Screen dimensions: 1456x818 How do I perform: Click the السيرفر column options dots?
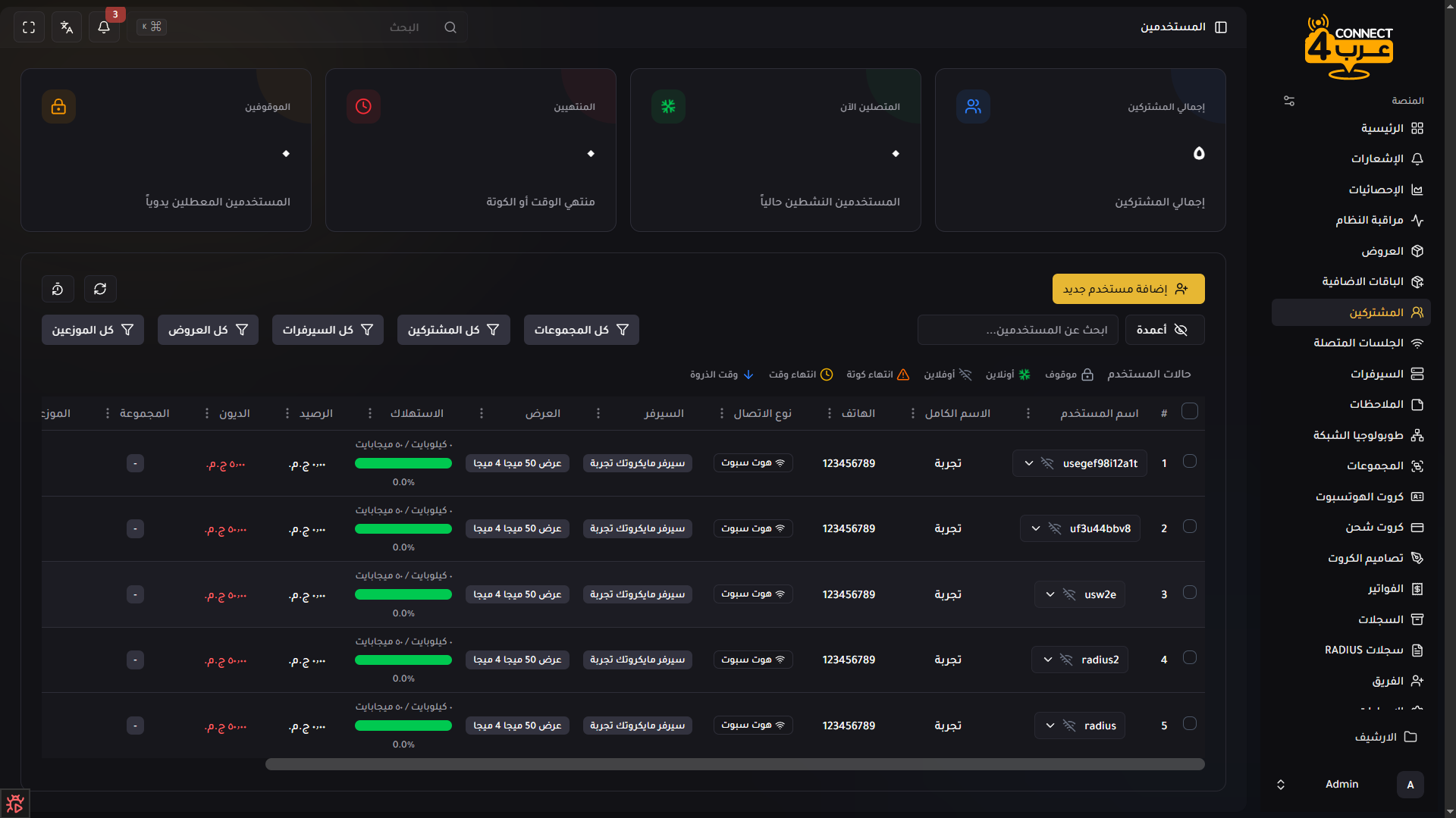(x=598, y=413)
